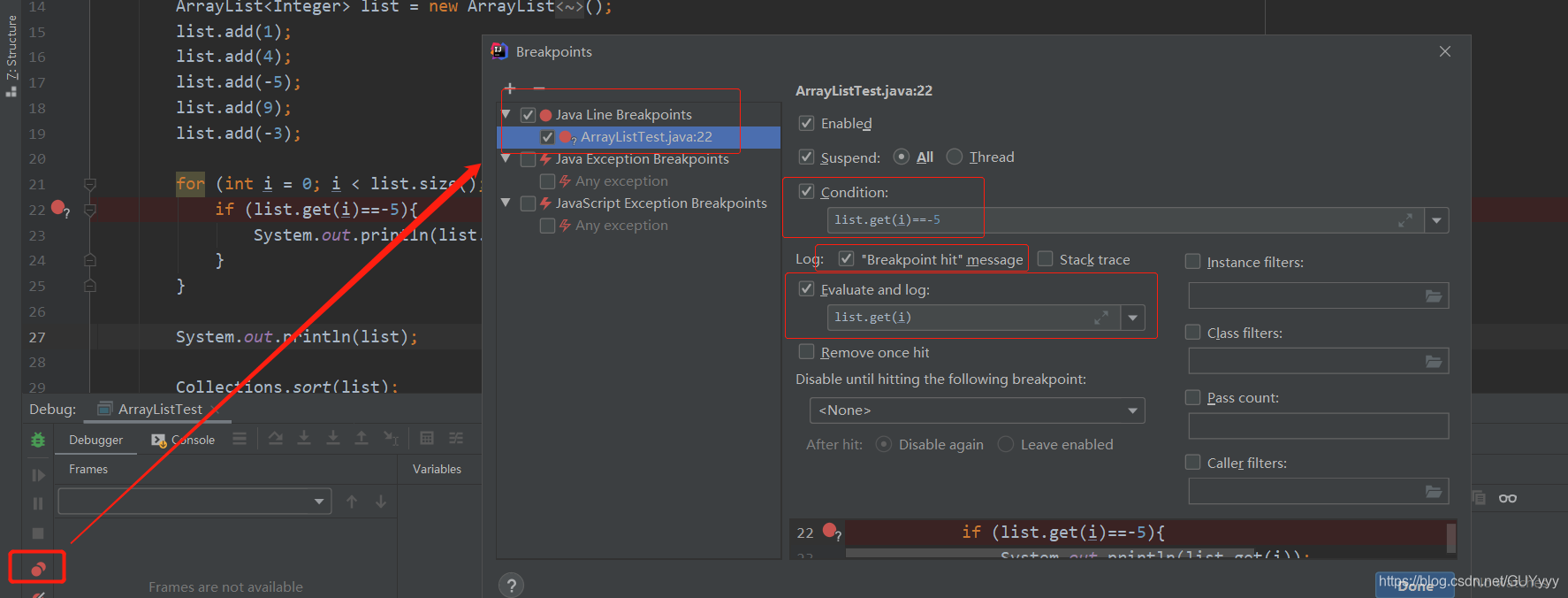Click the Rerun debug bug icon
Screen dimensions: 1568x598
click(x=38, y=440)
